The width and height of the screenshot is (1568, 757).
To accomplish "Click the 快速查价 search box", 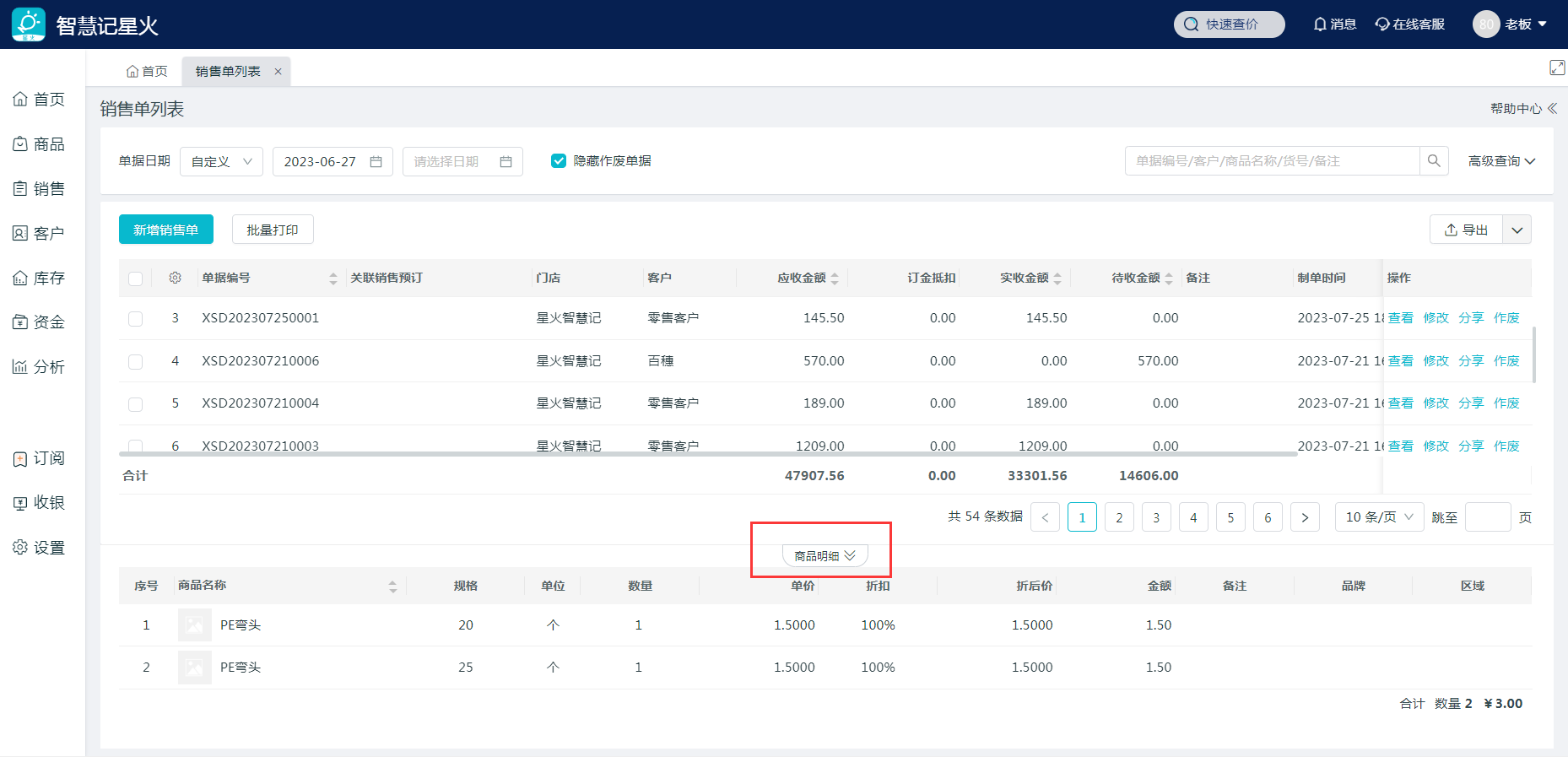I will (1230, 24).
